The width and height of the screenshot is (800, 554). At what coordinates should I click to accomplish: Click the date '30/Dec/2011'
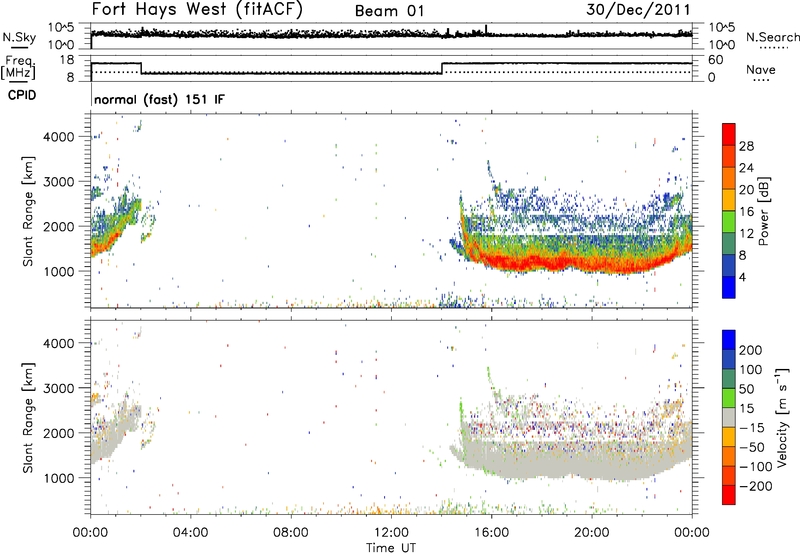click(638, 10)
